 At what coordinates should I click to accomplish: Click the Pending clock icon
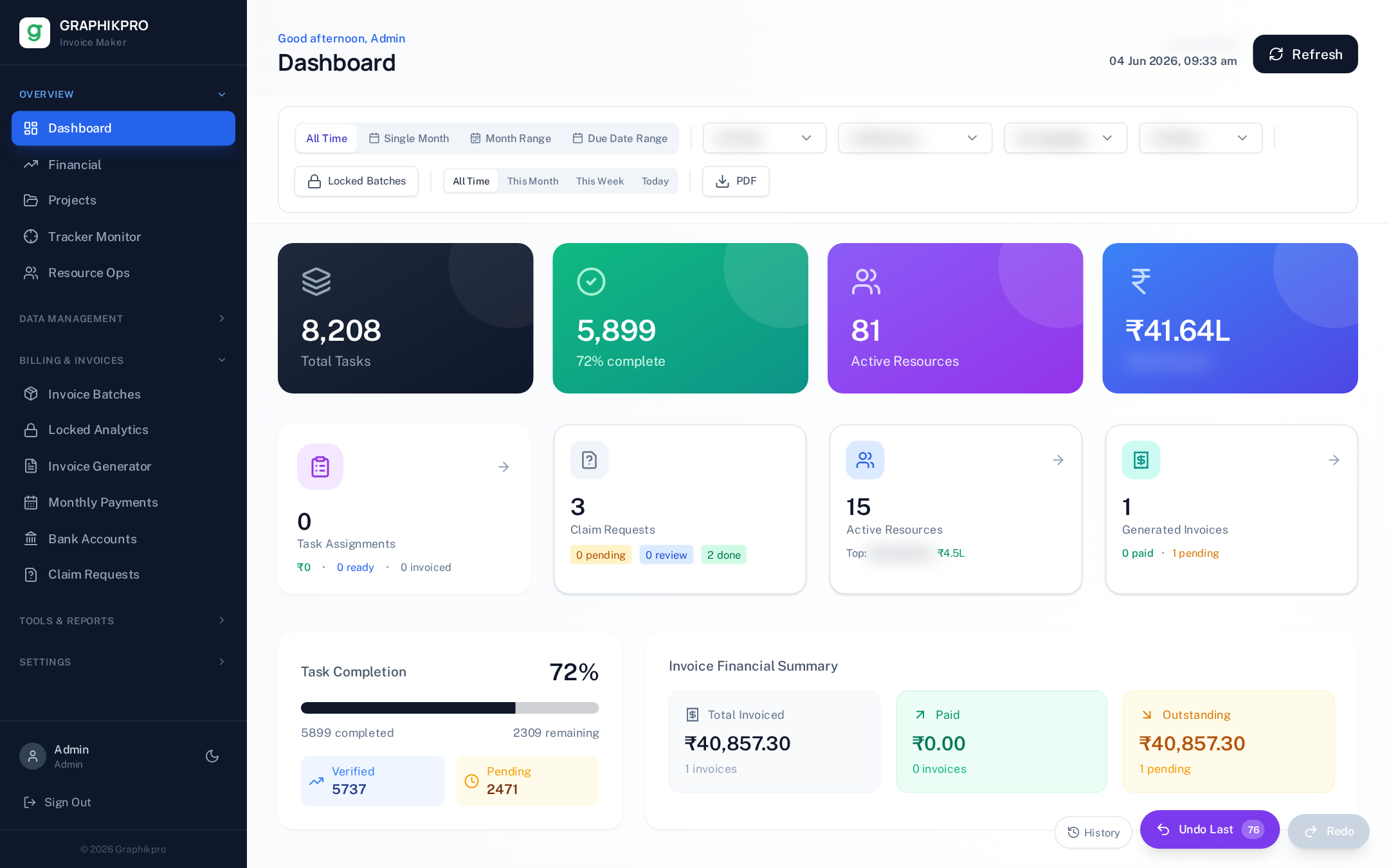[471, 781]
